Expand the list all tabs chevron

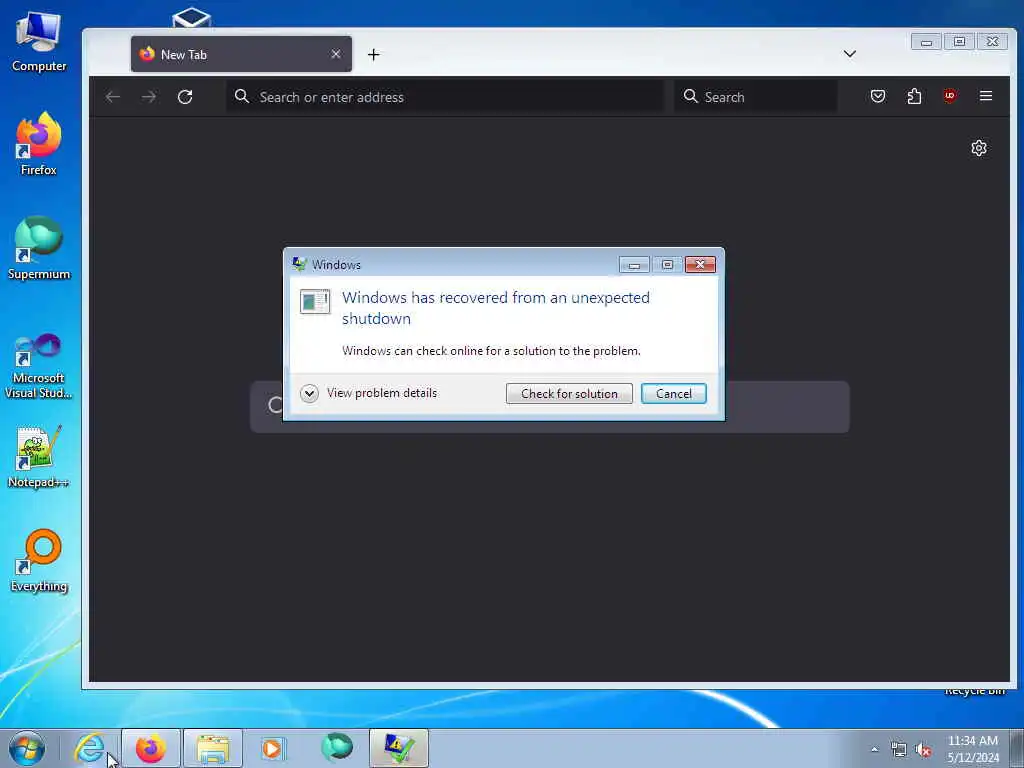click(x=849, y=54)
